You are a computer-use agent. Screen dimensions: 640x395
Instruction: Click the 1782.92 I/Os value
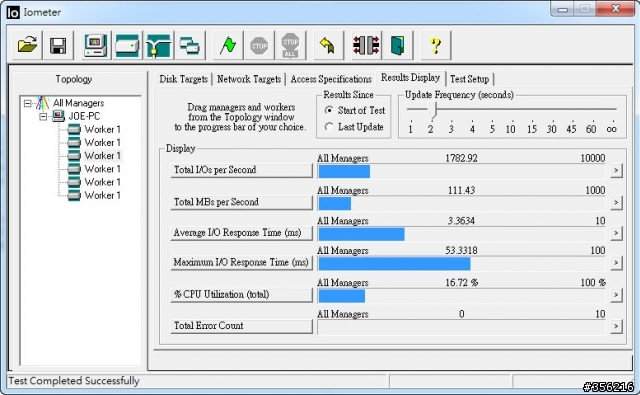coord(461,158)
